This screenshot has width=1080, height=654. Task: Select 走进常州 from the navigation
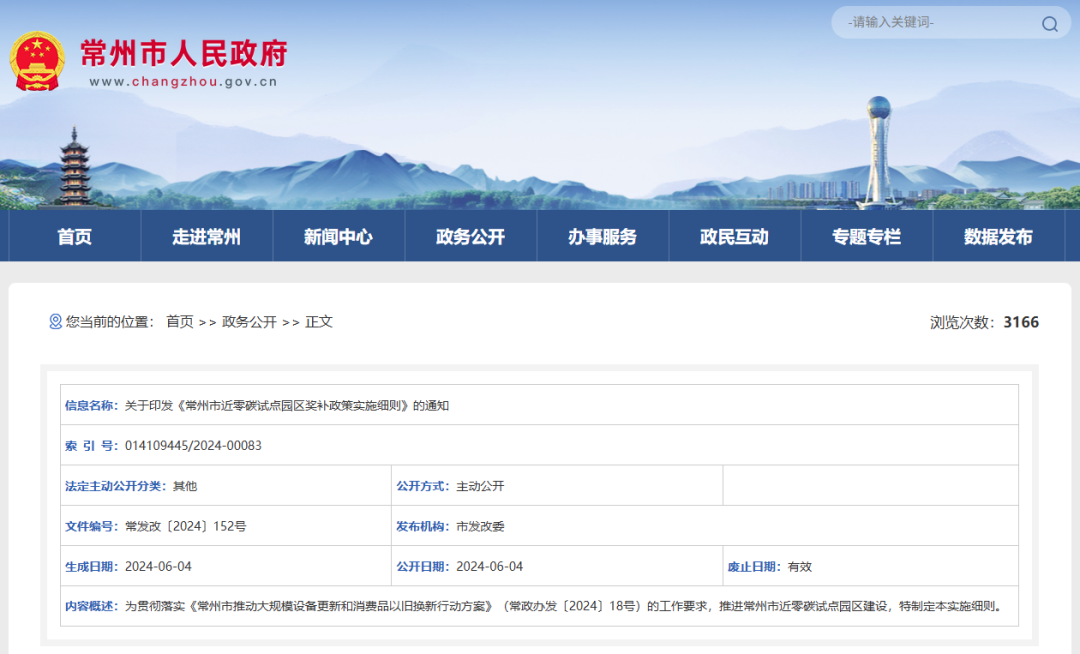pos(206,235)
